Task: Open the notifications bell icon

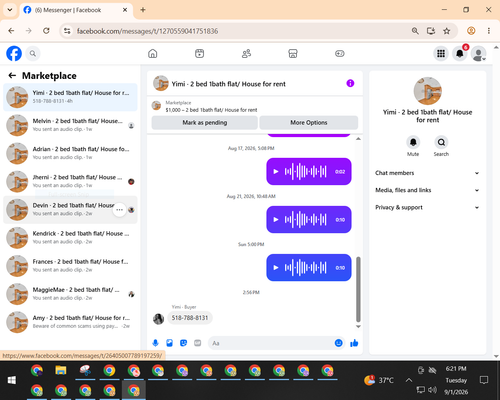Action: (x=460, y=53)
